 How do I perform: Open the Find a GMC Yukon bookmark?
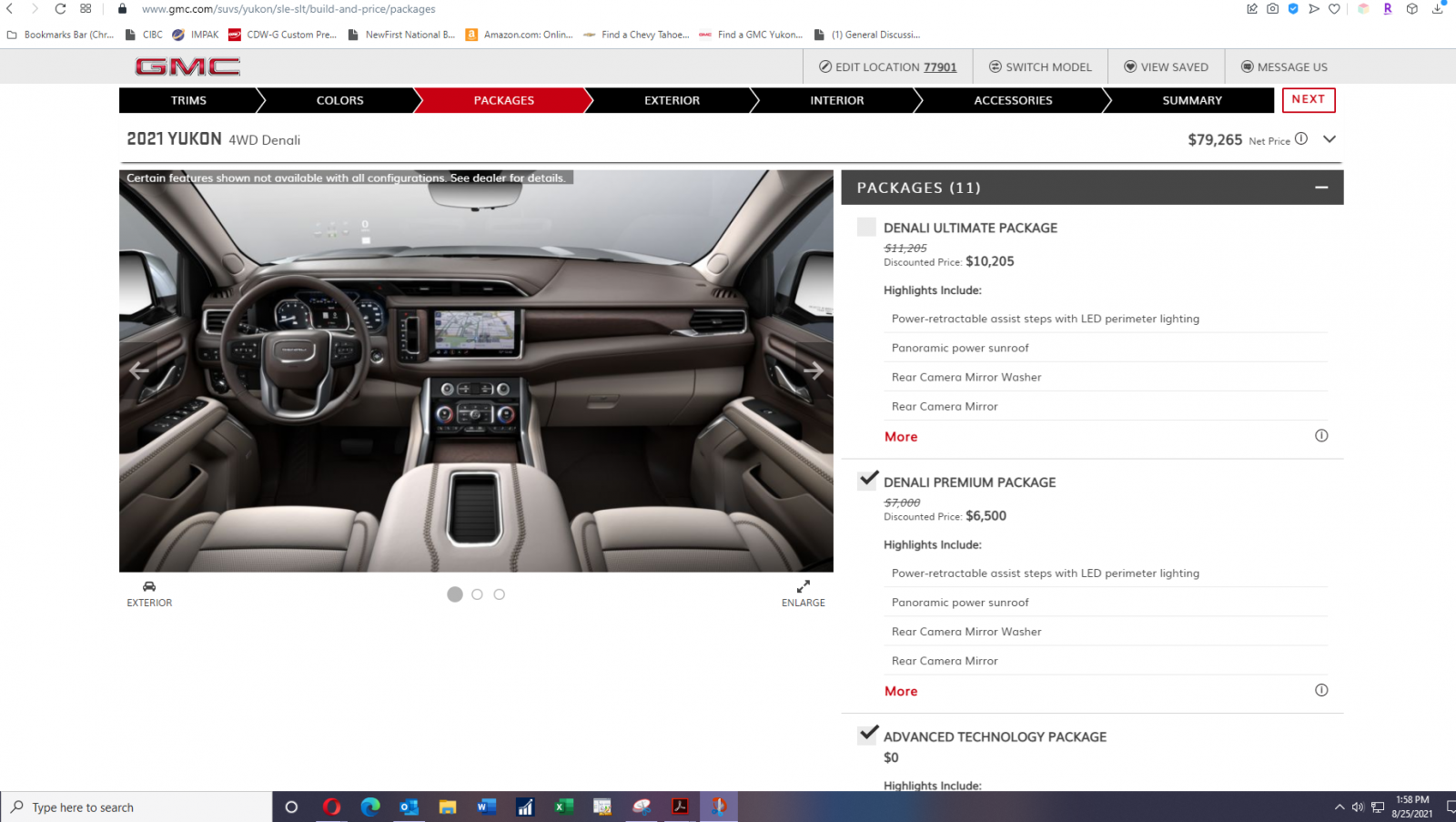(x=751, y=35)
